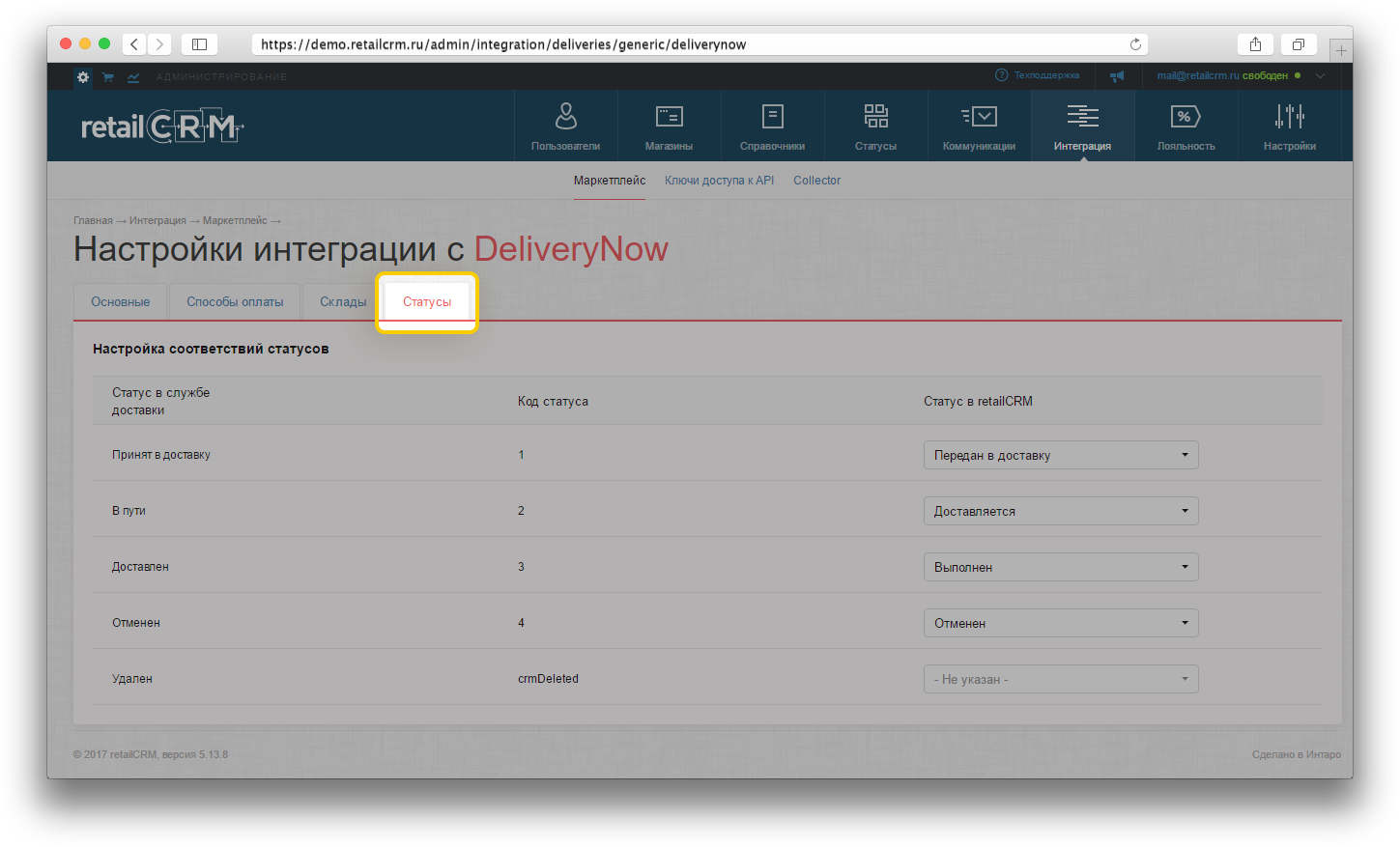The width and height of the screenshot is (1400, 847).
Task: Open the Collector link
Action: tap(816, 181)
